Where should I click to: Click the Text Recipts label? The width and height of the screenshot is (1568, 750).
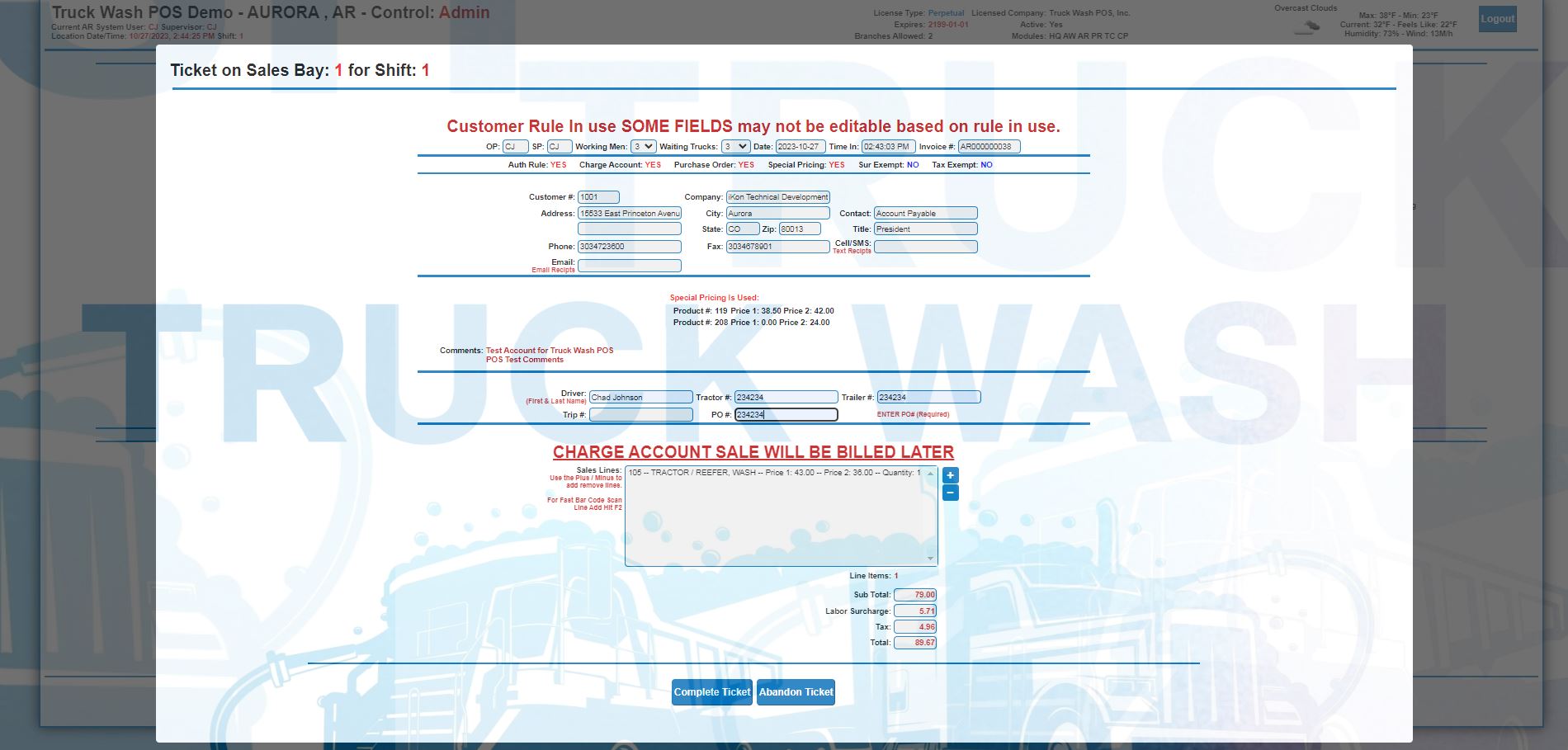852,251
